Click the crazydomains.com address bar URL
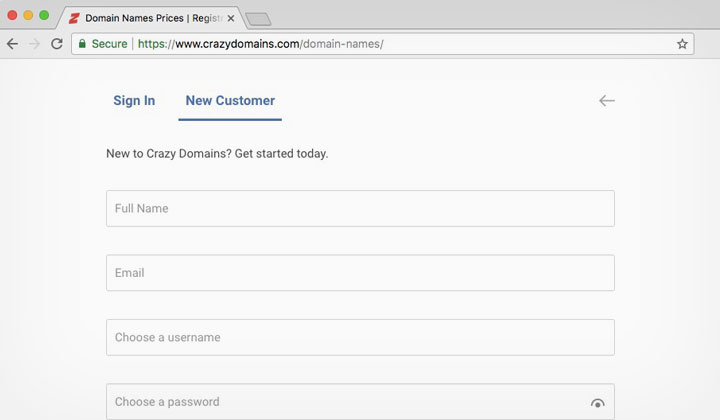This screenshot has width=720, height=420. click(x=260, y=44)
